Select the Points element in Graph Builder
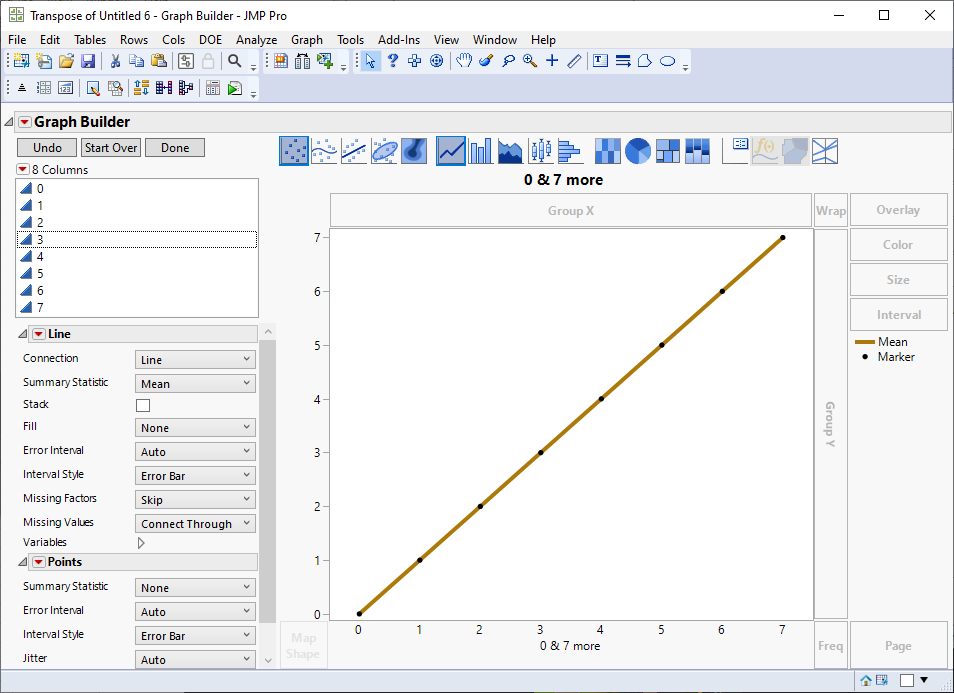 294,150
